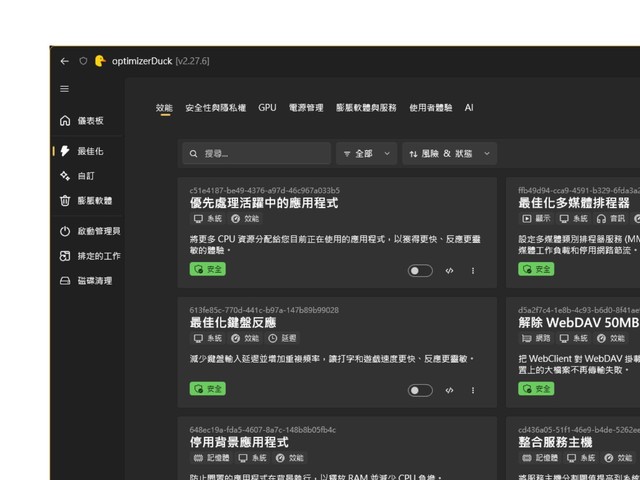This screenshot has width=640, height=480.
Task: Click the 搜尋 search input field
Action: pyautogui.click(x=256, y=153)
